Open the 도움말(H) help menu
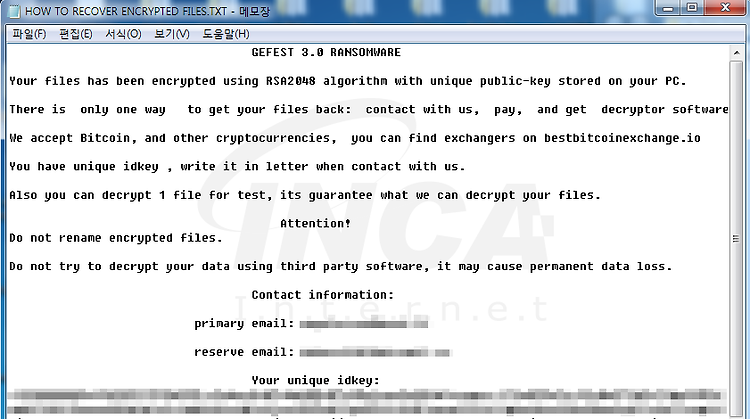 (226, 34)
